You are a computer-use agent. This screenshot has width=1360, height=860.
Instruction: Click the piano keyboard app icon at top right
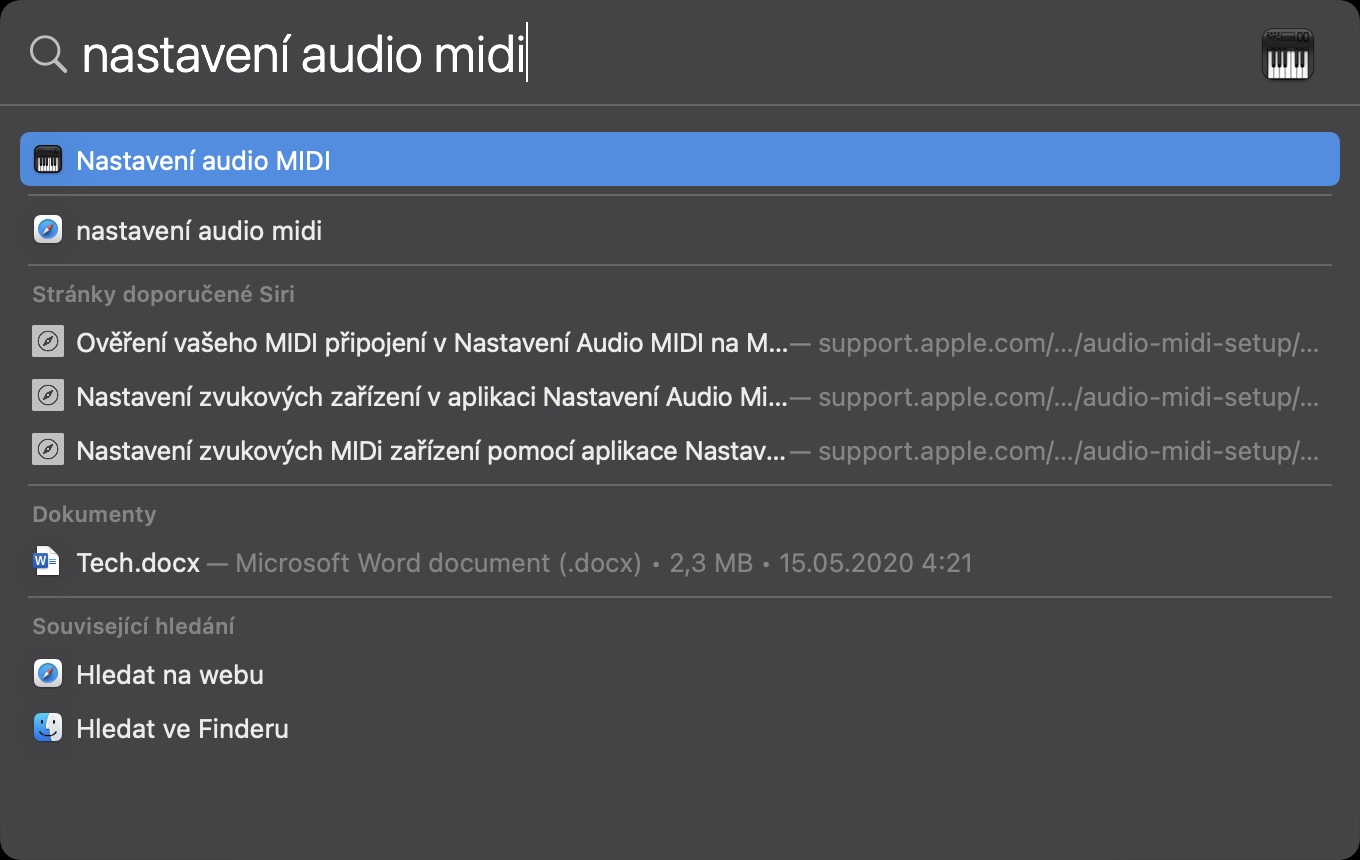(1288, 54)
